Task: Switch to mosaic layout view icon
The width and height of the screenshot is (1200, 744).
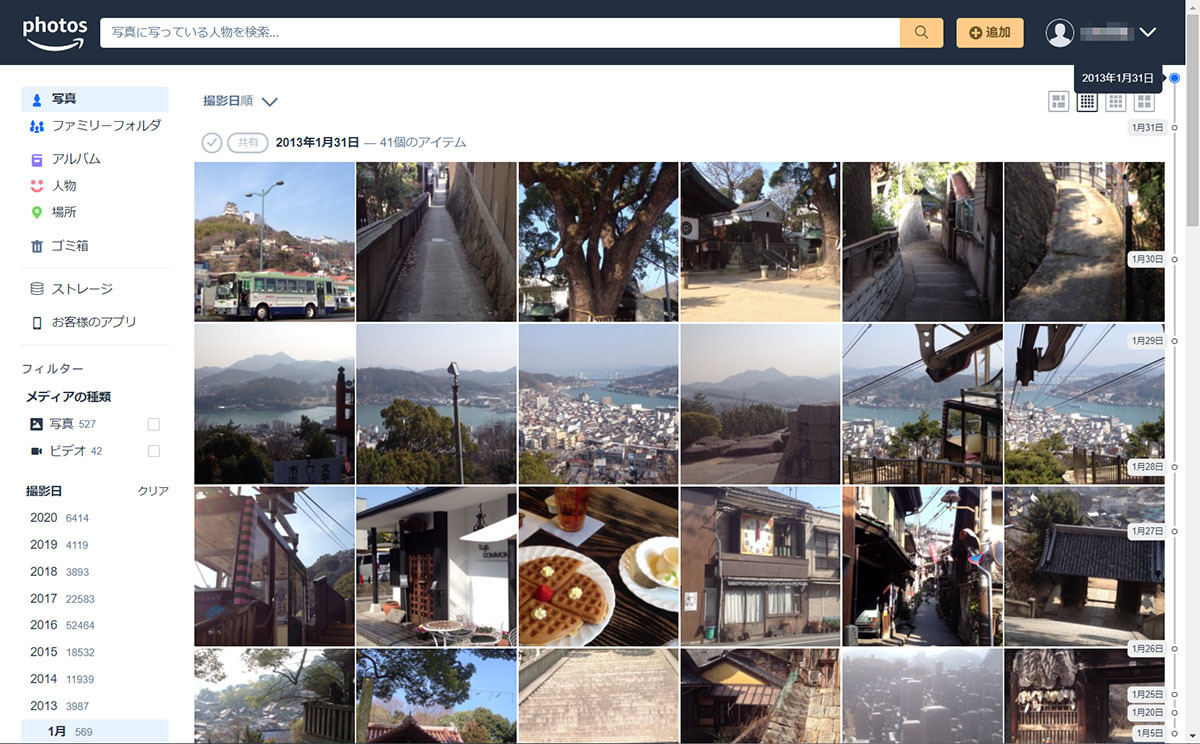Action: (x=1058, y=101)
